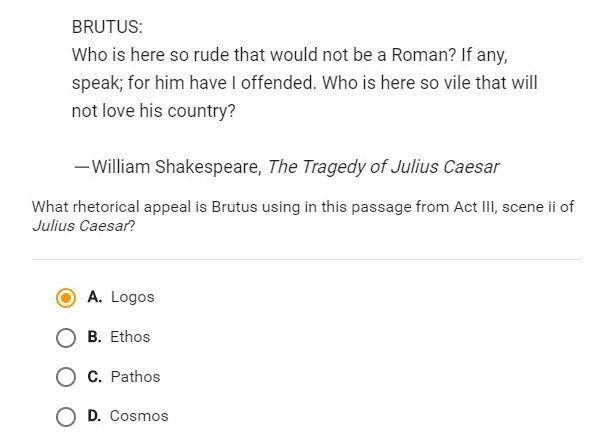Click the 'Pathos' answer text

pyautogui.click(x=135, y=377)
